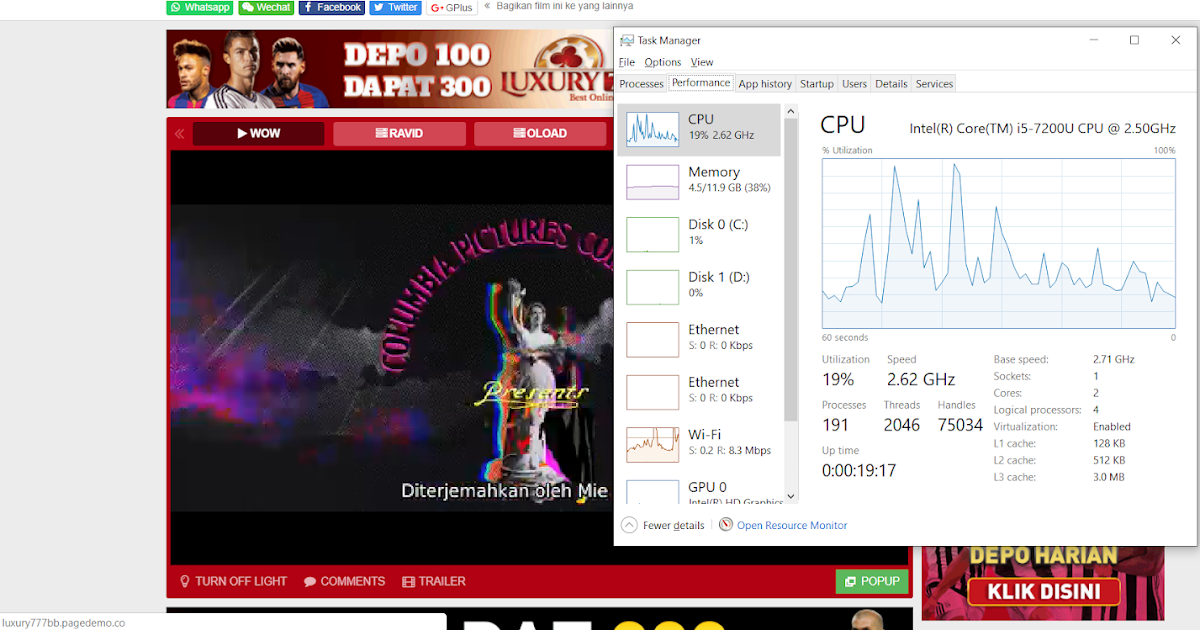Viewport: 1200px width, 630px height.
Task: Click the Speed 2.62 GHz value
Action: [x=921, y=380]
